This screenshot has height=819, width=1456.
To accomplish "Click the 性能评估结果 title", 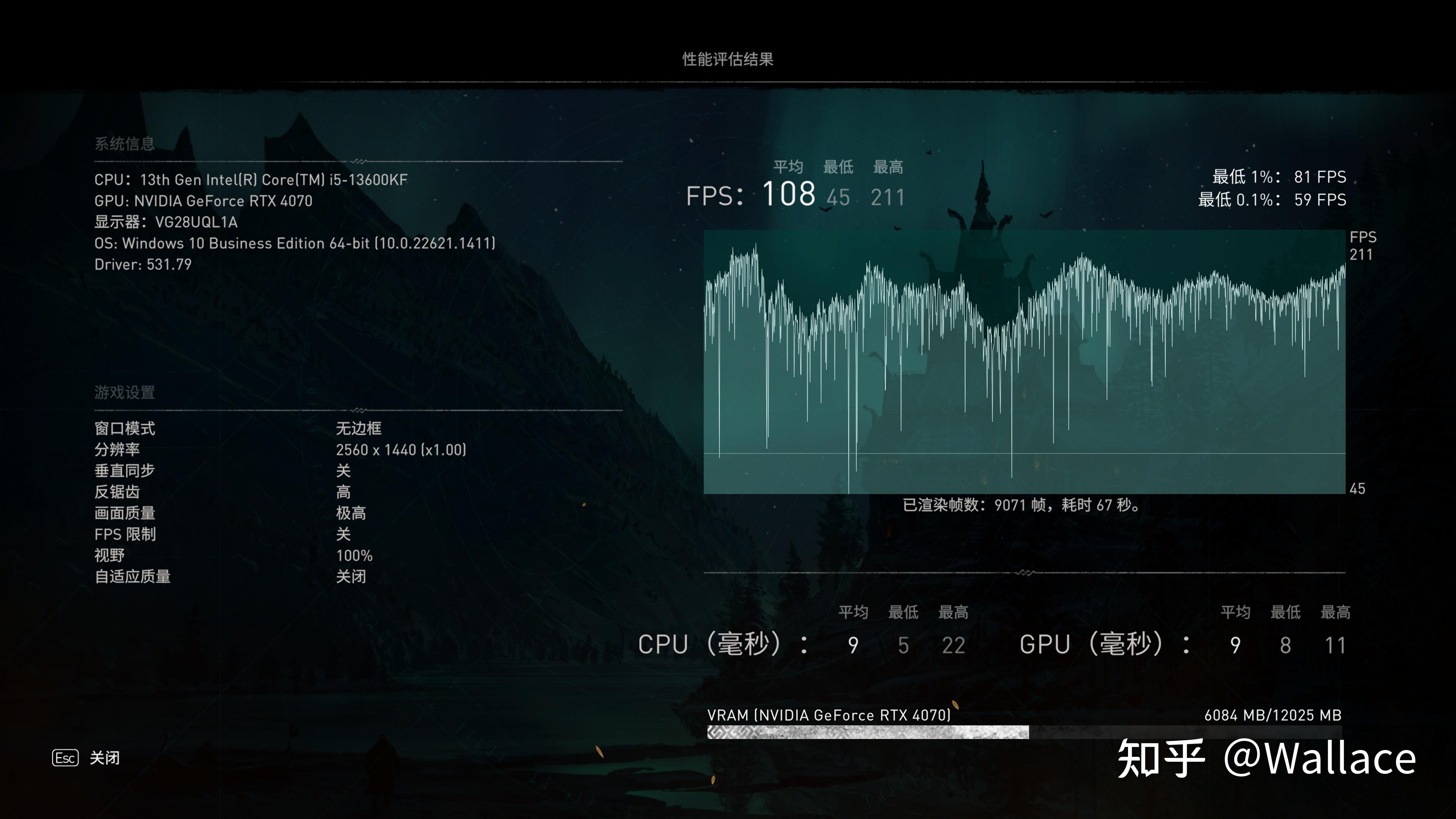I will pos(728,60).
